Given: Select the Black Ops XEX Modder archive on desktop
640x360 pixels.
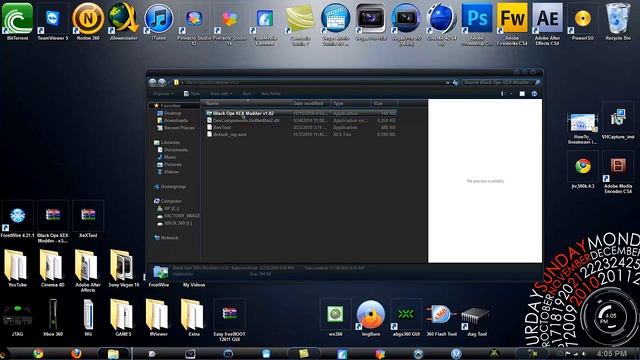Looking at the screenshot, I should pos(53,222).
